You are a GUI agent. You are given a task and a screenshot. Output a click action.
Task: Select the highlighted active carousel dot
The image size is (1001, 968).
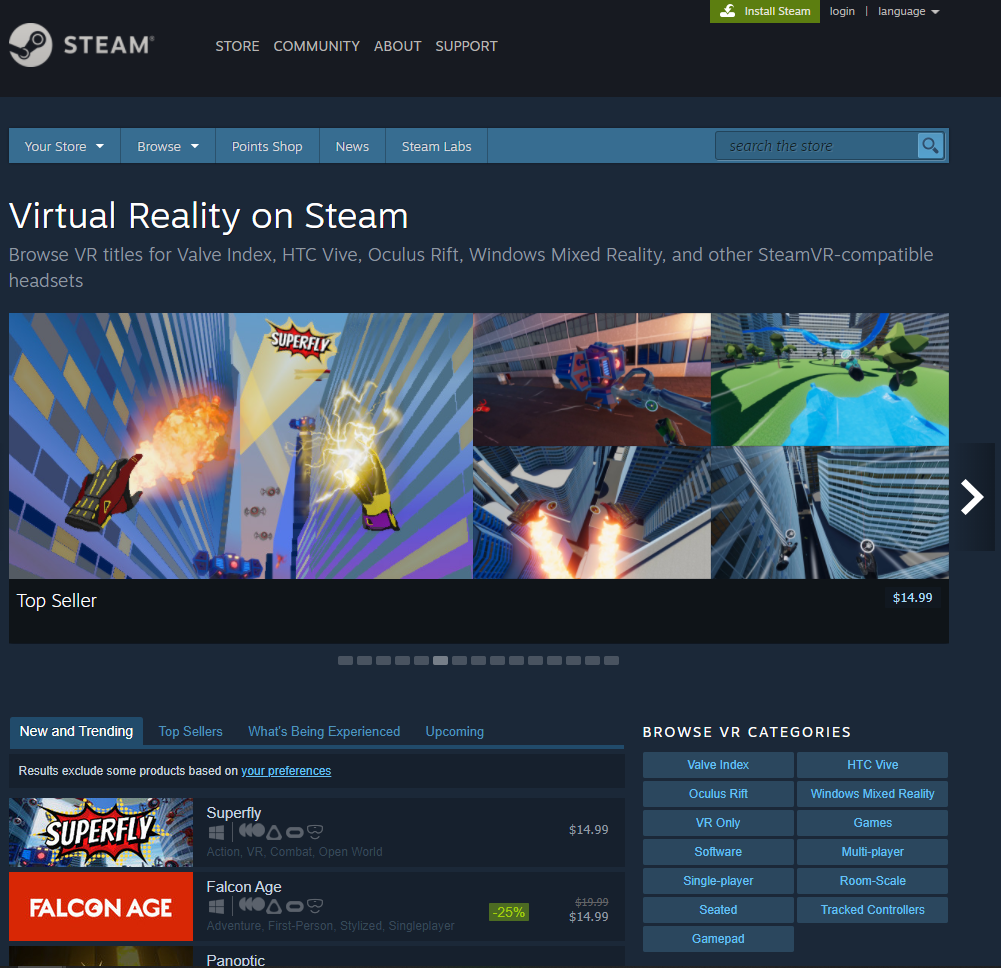tap(440, 660)
